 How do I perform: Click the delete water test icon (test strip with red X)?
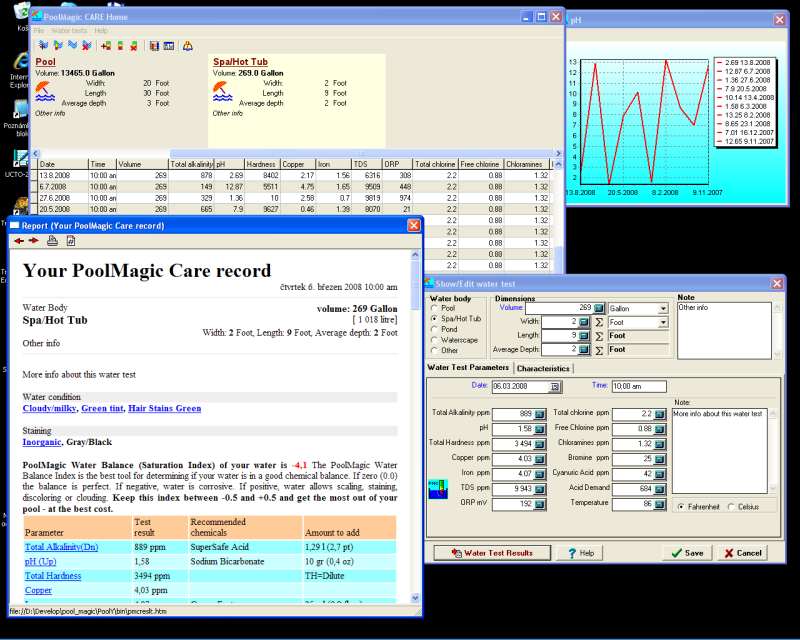134,46
